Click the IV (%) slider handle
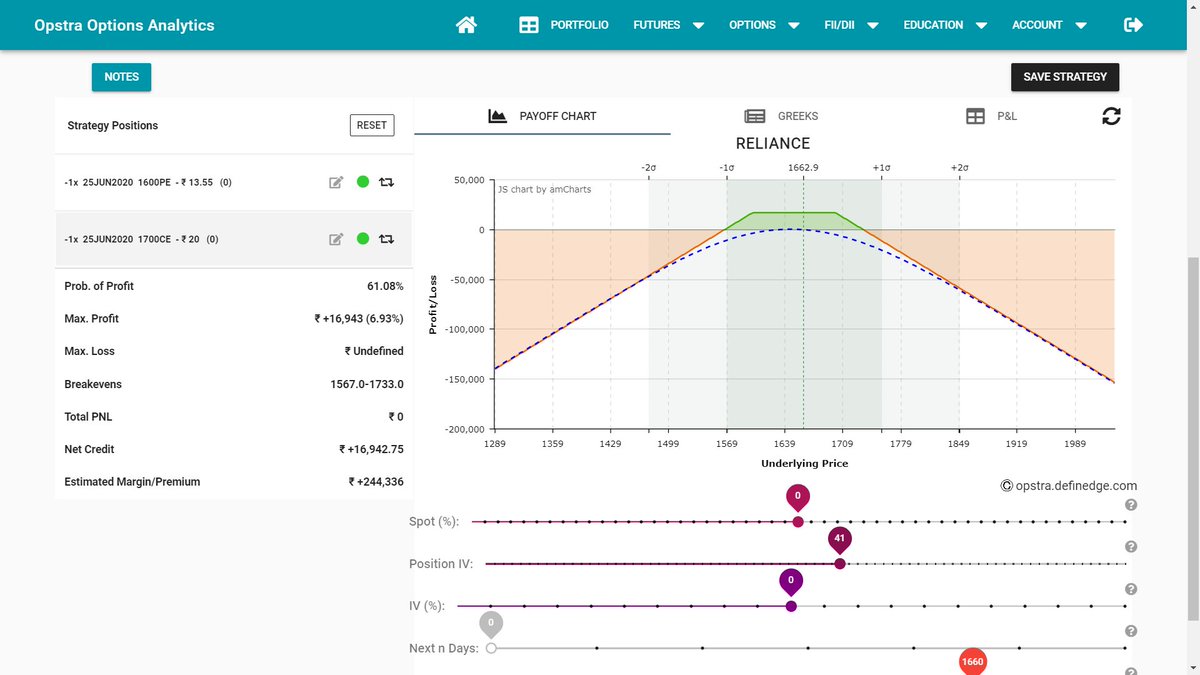1200x675 pixels. pyautogui.click(x=791, y=606)
